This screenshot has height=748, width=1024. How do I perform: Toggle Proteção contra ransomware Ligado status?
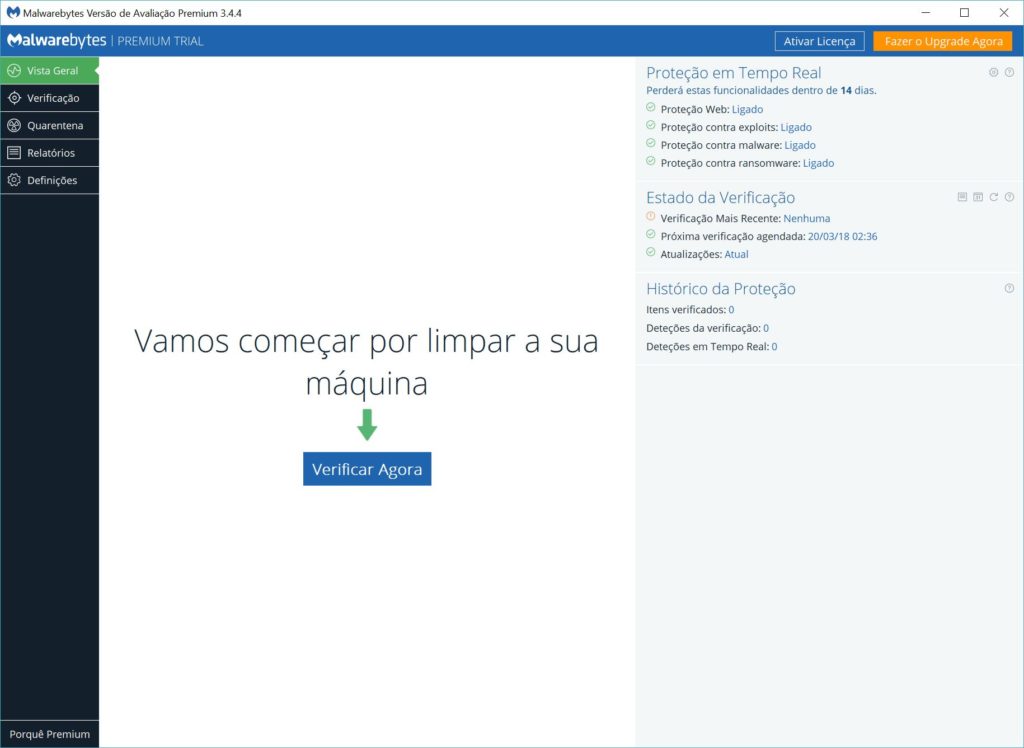click(818, 163)
